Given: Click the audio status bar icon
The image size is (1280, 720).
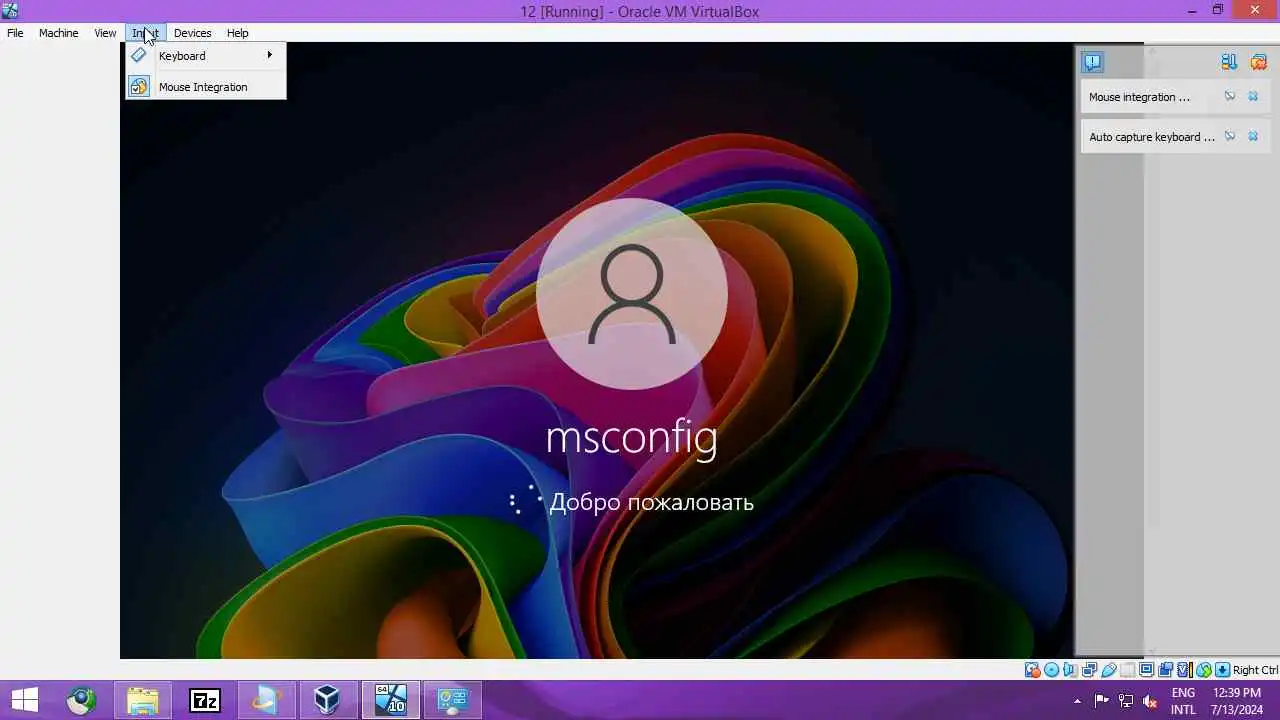Looking at the screenshot, I should (x=1069, y=670).
